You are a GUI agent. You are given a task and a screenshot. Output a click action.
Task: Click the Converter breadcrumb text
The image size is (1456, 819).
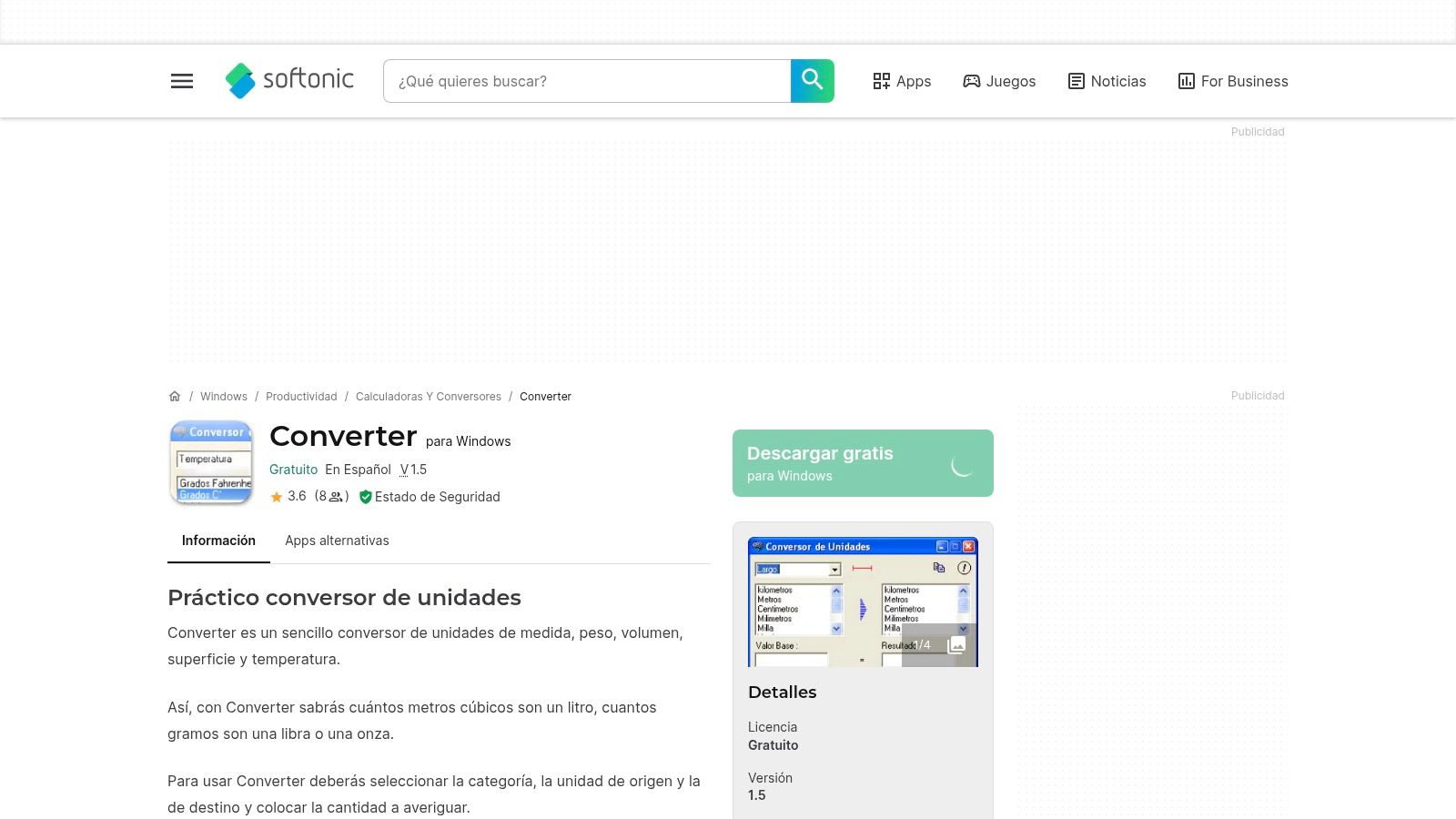click(x=545, y=397)
